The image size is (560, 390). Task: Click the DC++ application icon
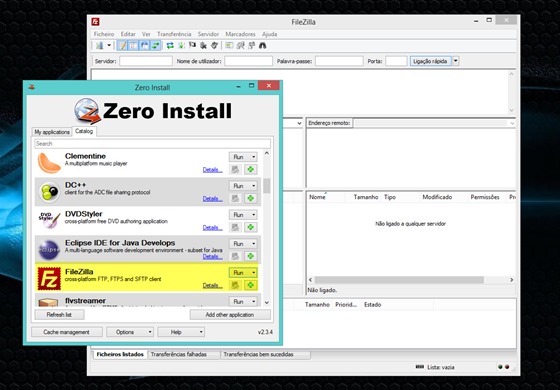click(49, 192)
